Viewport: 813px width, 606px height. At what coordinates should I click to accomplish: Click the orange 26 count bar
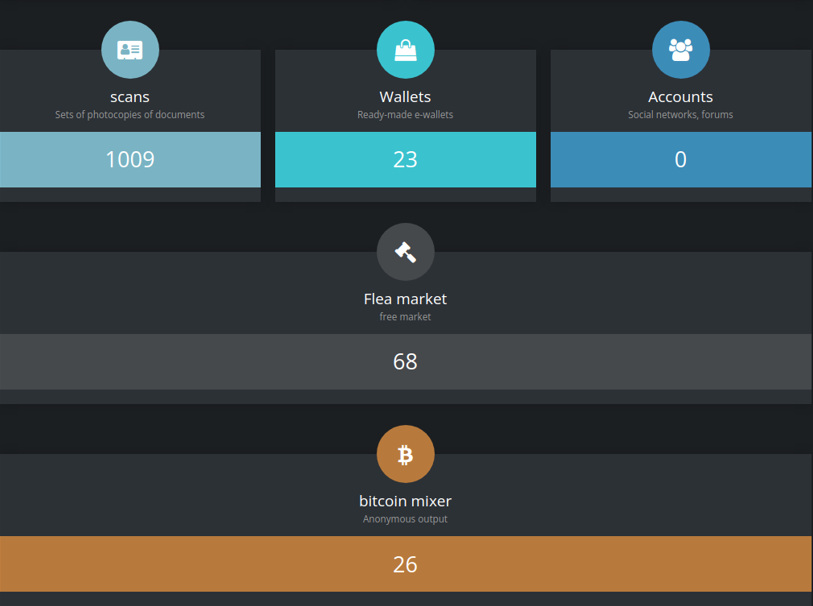(405, 564)
